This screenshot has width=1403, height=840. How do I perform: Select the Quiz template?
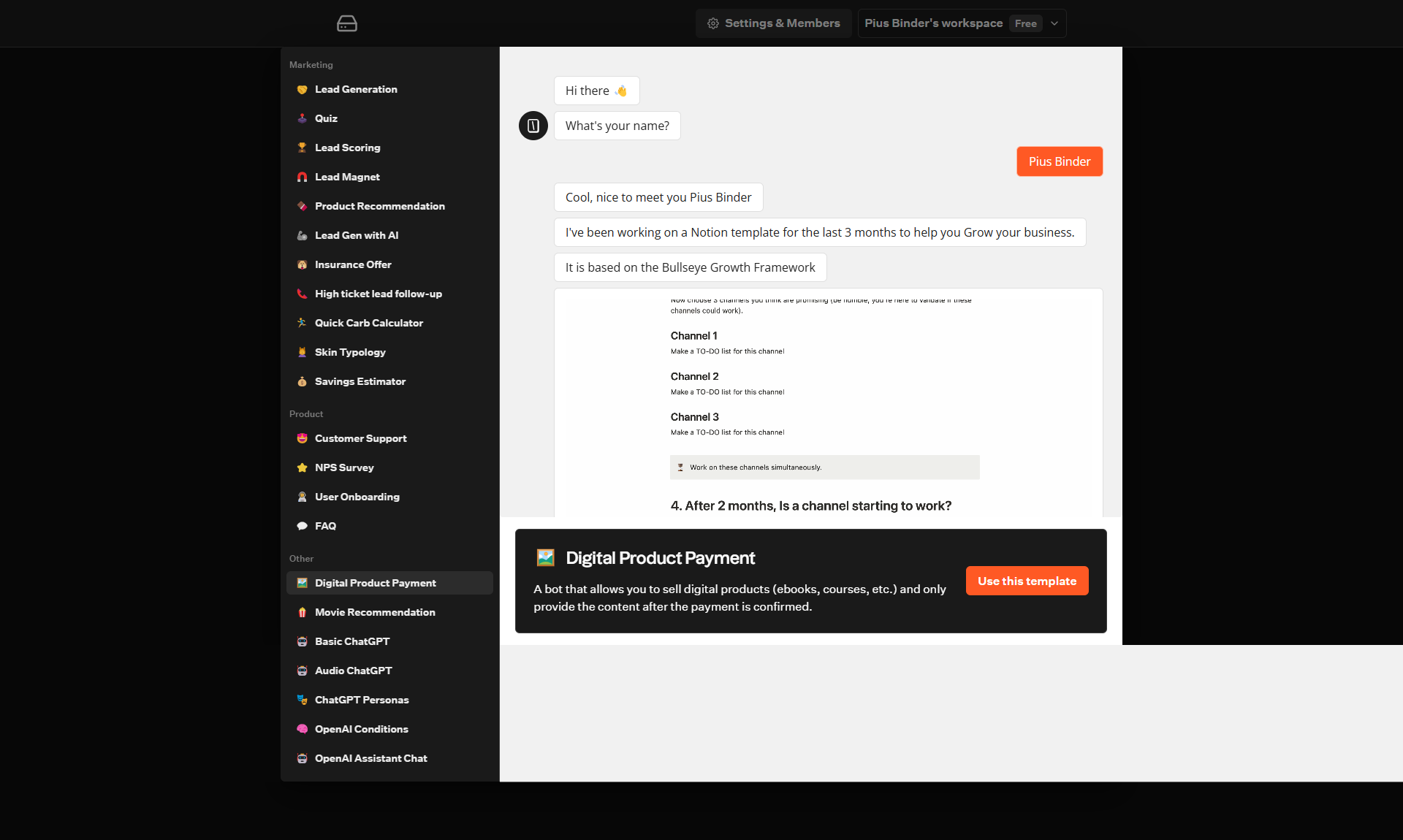[326, 118]
